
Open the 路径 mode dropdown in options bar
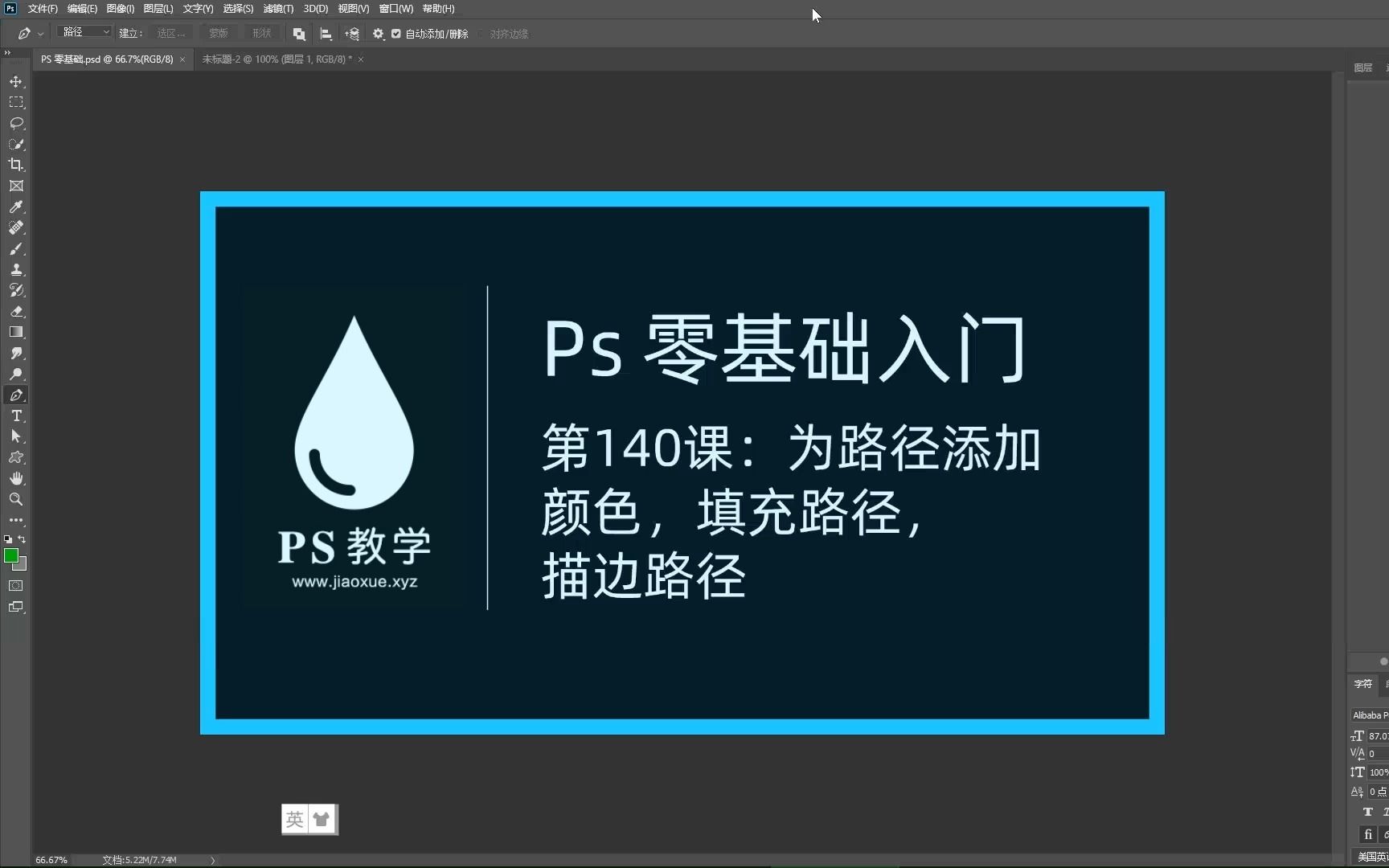tap(84, 32)
